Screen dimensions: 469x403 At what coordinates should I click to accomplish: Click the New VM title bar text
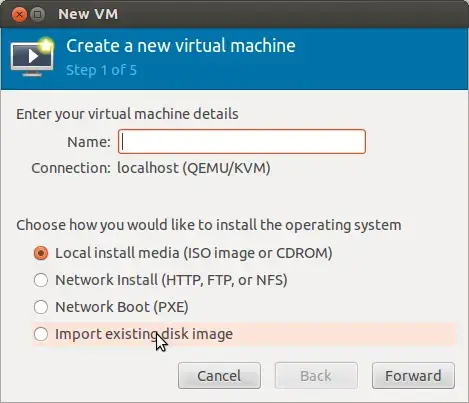pos(88,14)
